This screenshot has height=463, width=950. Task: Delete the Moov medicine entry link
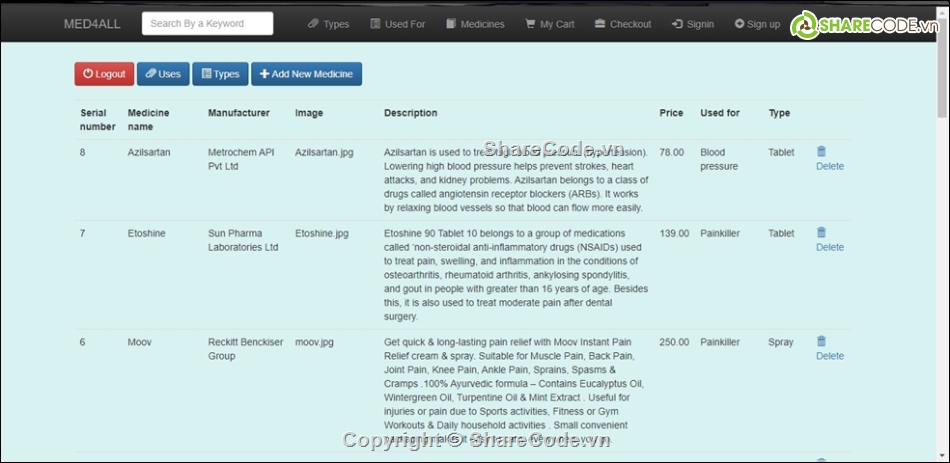830,356
